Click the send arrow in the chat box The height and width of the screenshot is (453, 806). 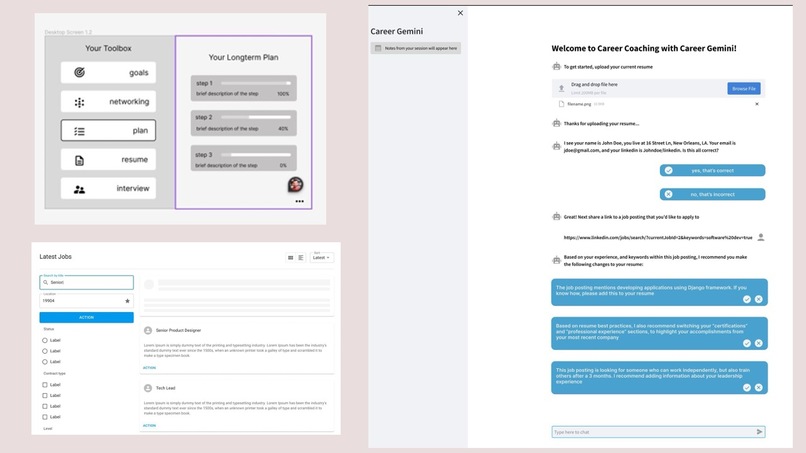[759, 432]
